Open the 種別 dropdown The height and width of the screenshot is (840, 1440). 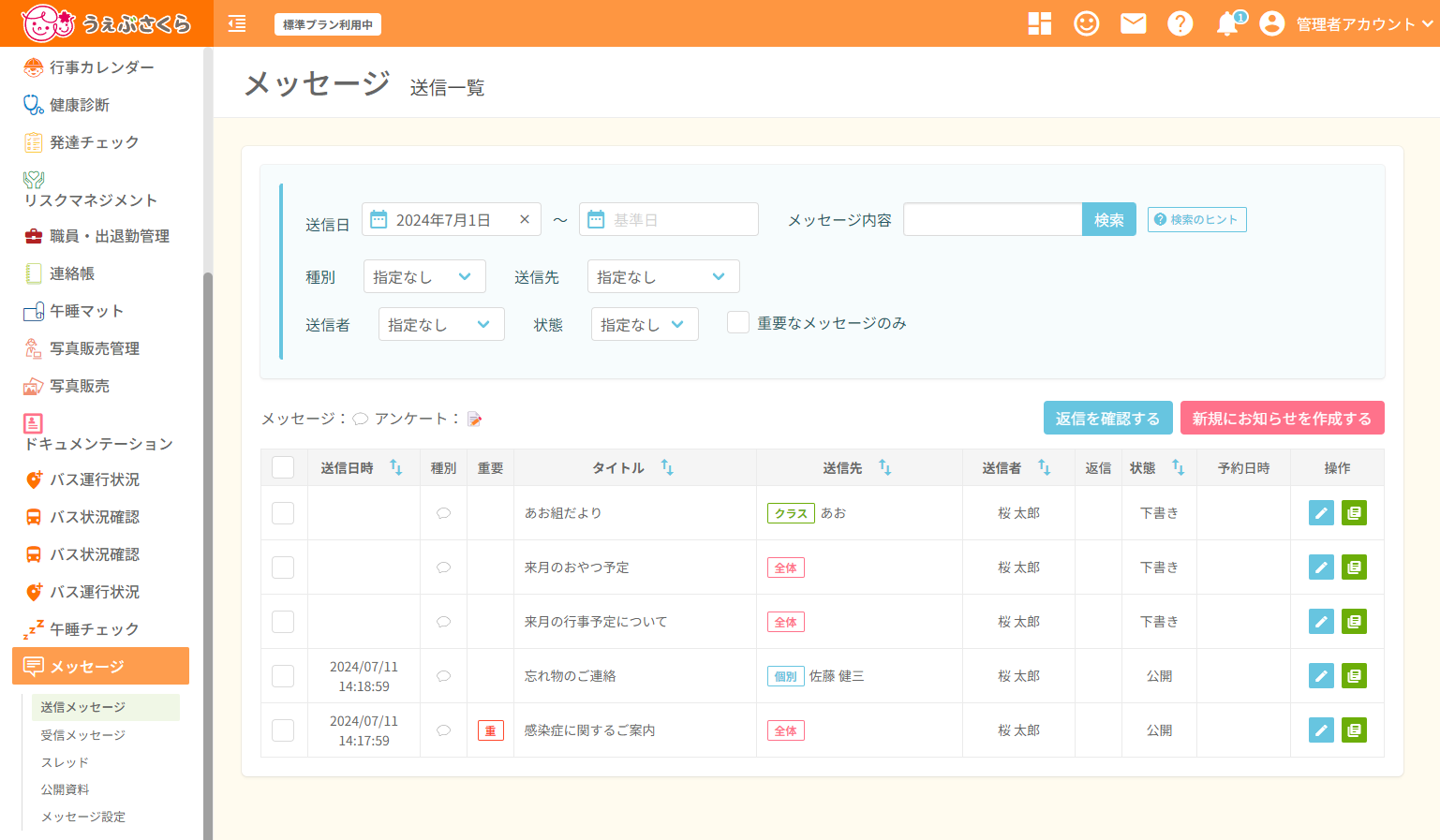point(424,276)
